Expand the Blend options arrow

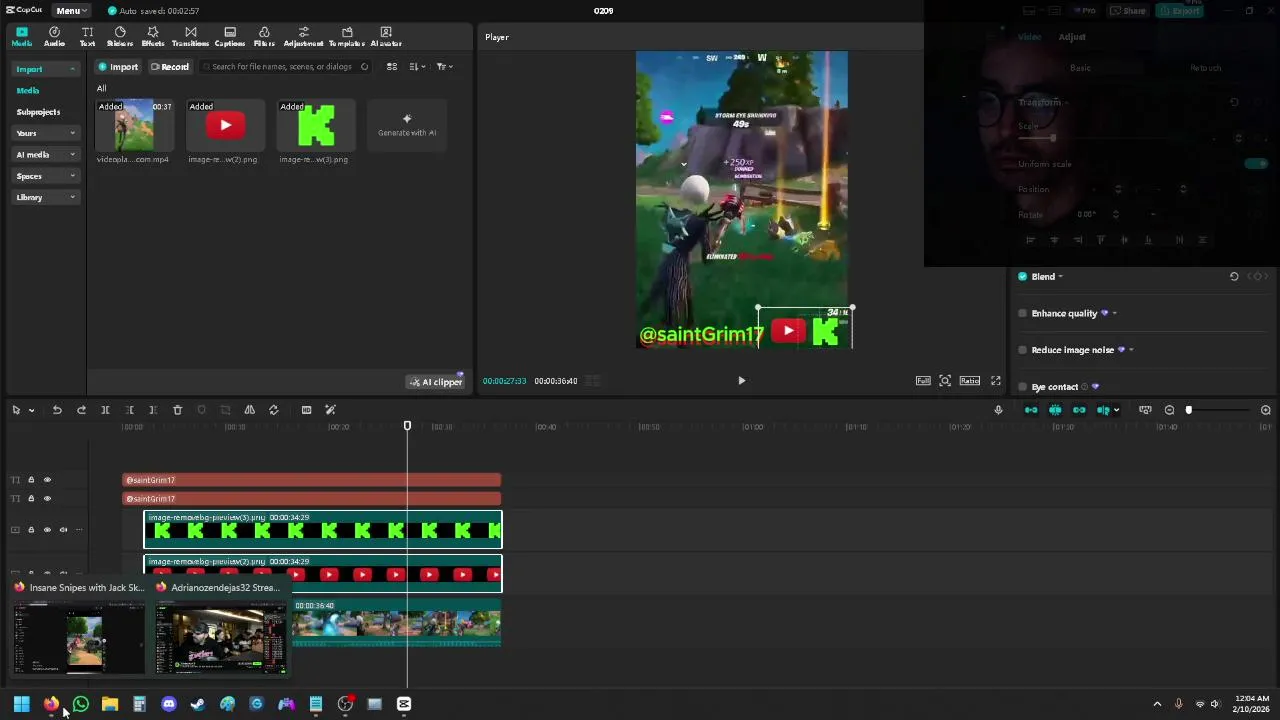tap(1060, 277)
